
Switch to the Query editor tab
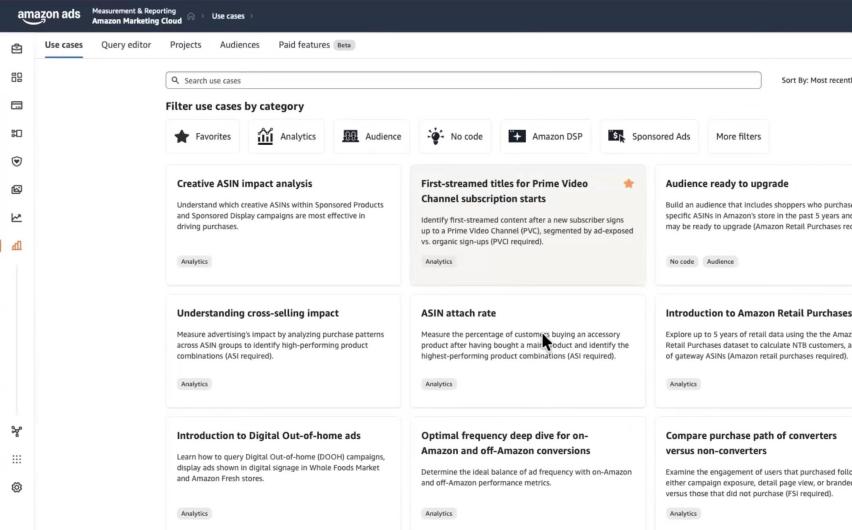click(126, 45)
